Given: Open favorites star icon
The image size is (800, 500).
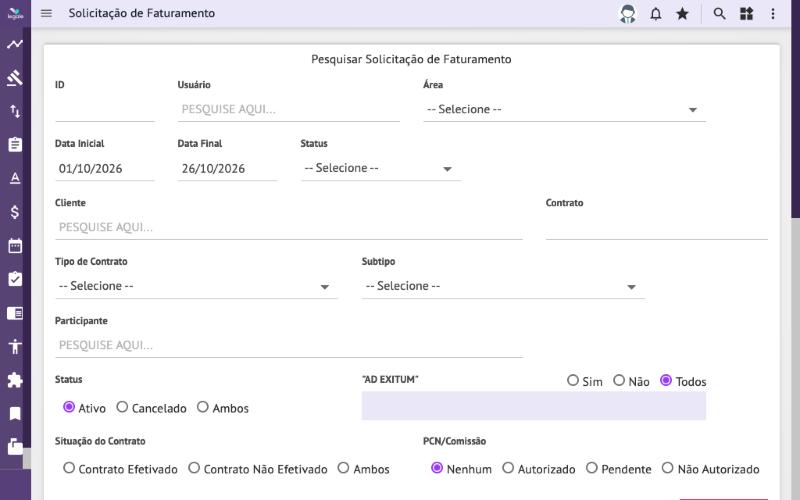Looking at the screenshot, I should [x=682, y=14].
